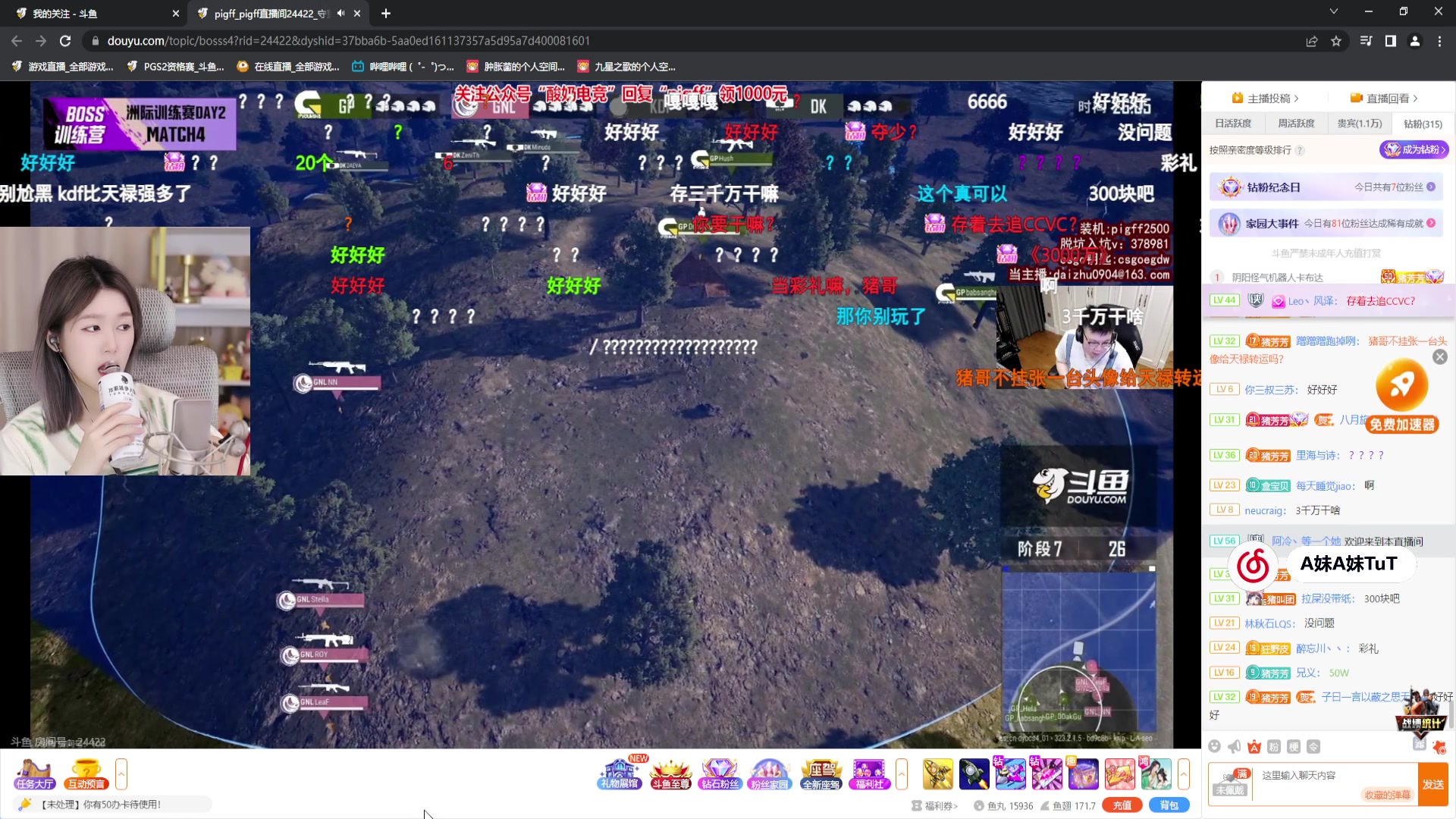Screen dimensions: 1456x819
Task: Expand 主播投稿 section
Action: tap(1266, 98)
